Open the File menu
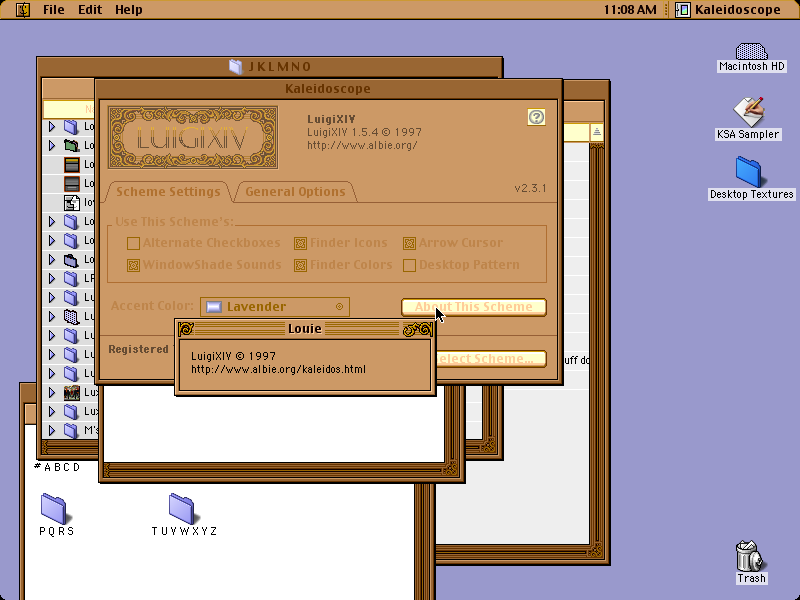Viewport: 800px width, 600px height. (54, 10)
